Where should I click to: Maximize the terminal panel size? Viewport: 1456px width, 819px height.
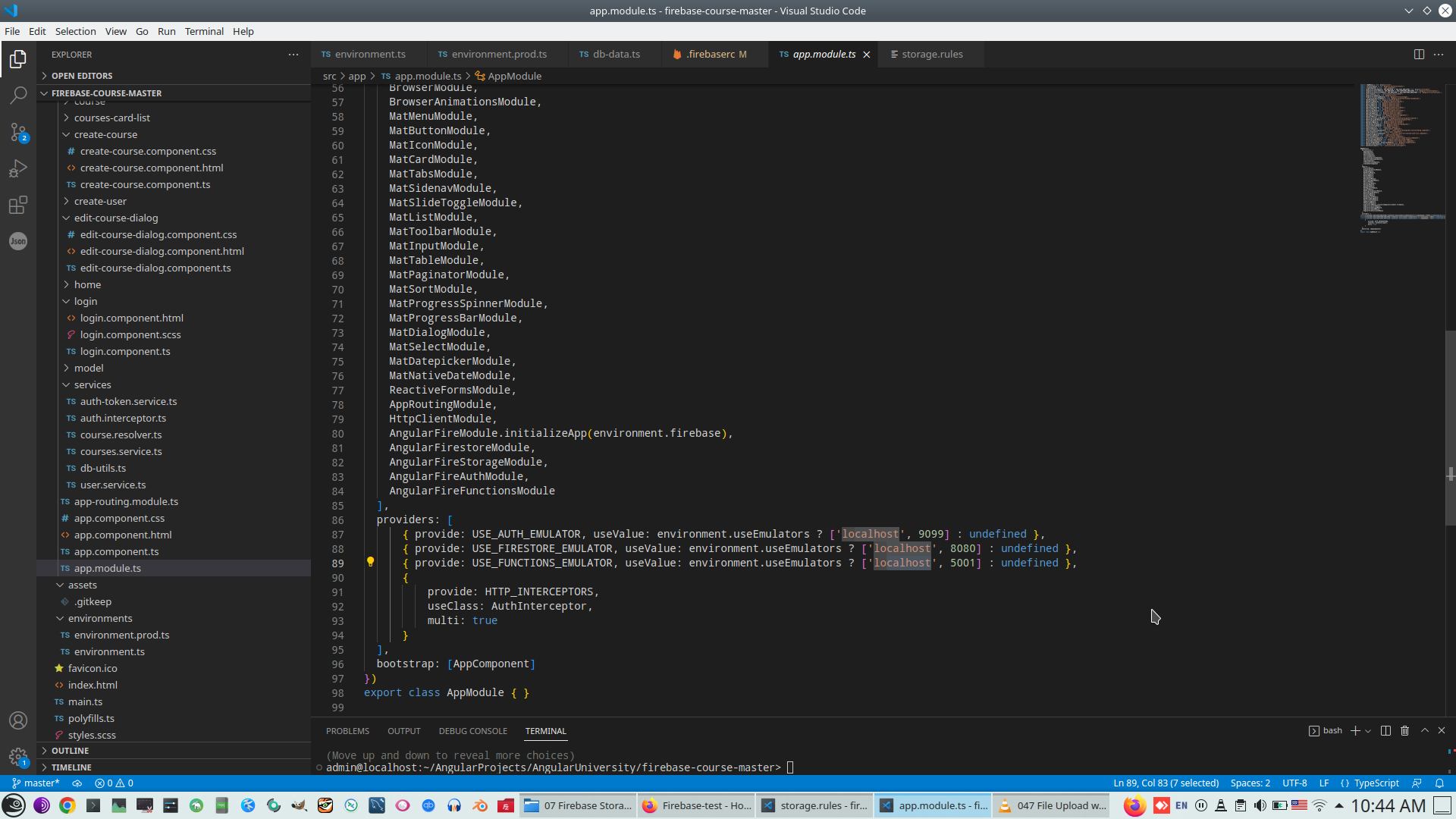1424,730
